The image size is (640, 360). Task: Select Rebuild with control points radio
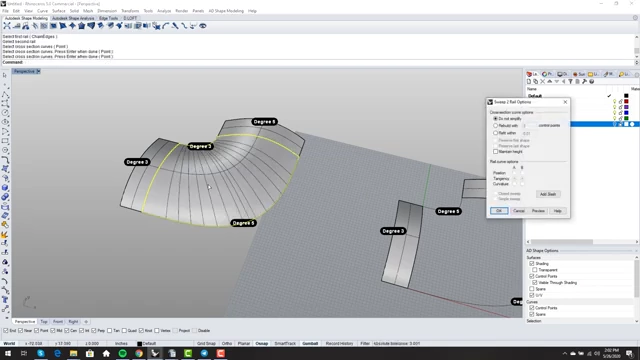coord(496,126)
